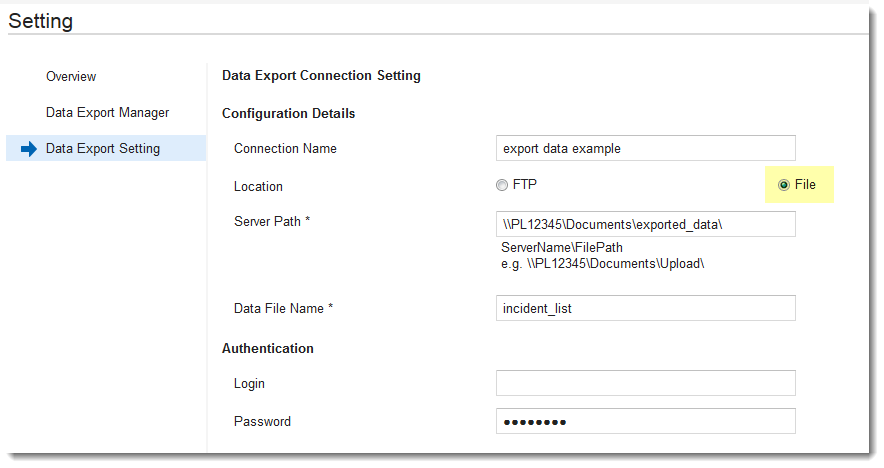
Task: Go to Data Export Manager
Action: coord(107,113)
